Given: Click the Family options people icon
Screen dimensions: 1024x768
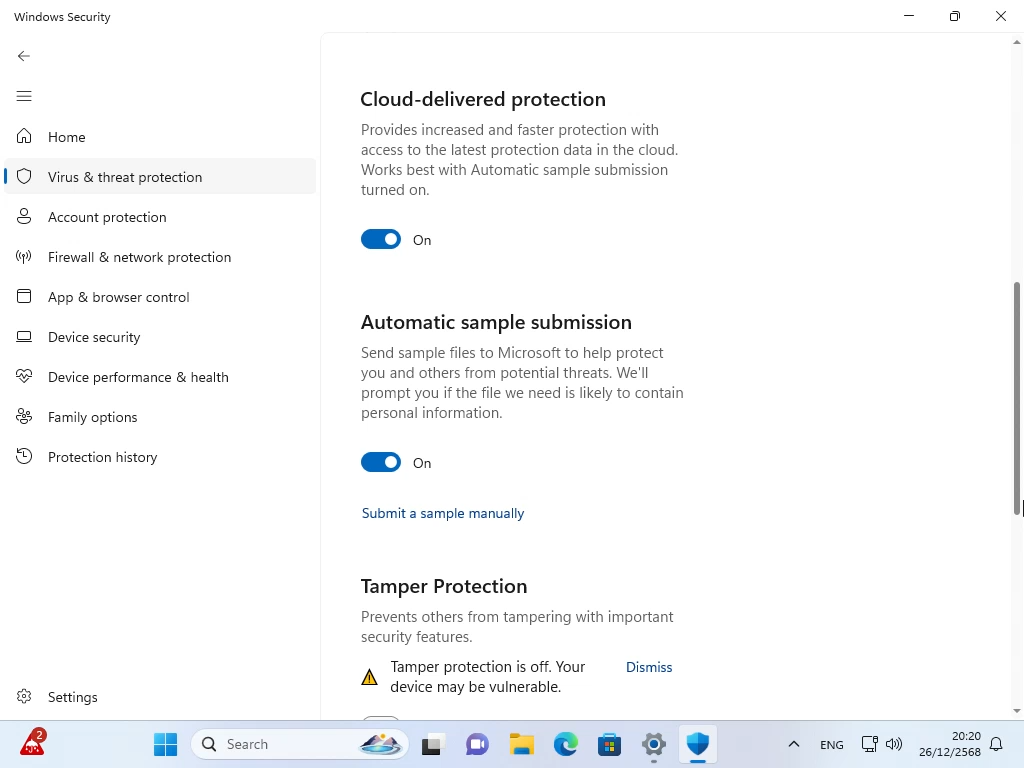Looking at the screenshot, I should 25,417.
